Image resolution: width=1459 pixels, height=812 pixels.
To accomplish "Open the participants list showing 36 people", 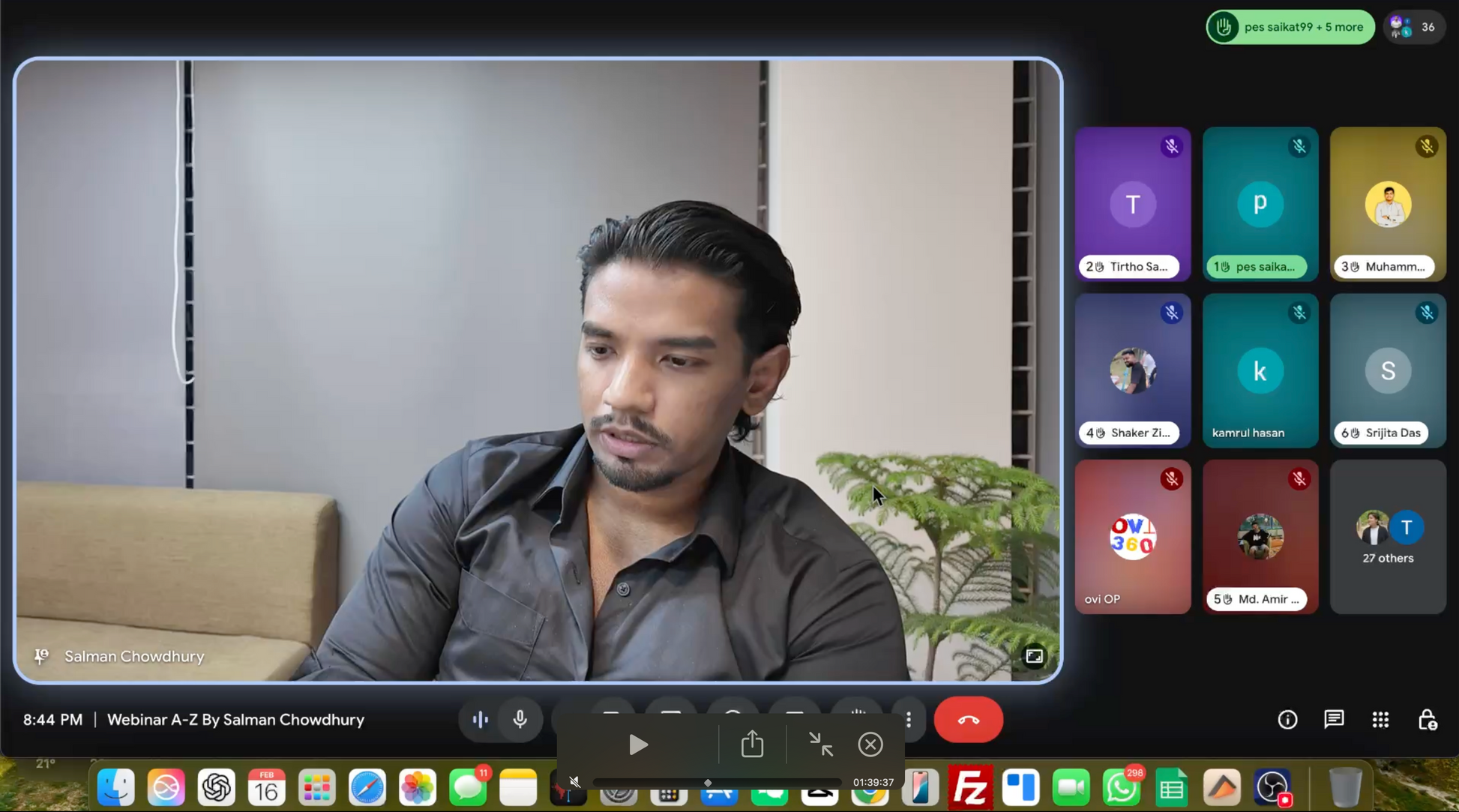I will (x=1413, y=27).
